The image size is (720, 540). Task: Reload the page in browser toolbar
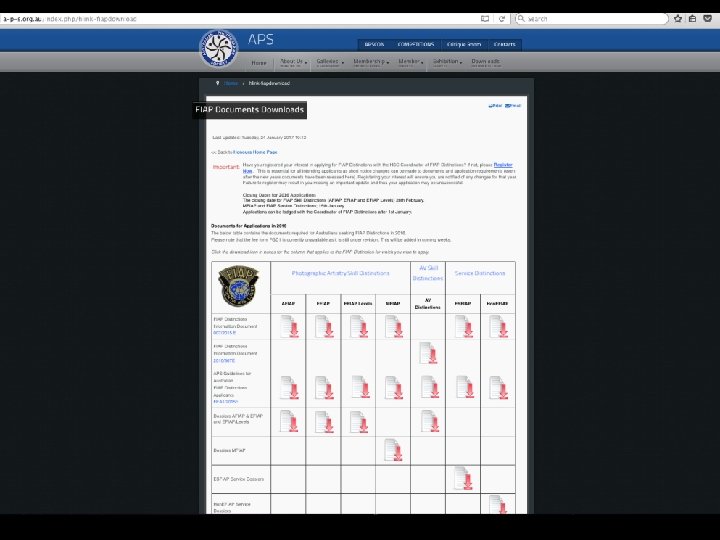(502, 19)
